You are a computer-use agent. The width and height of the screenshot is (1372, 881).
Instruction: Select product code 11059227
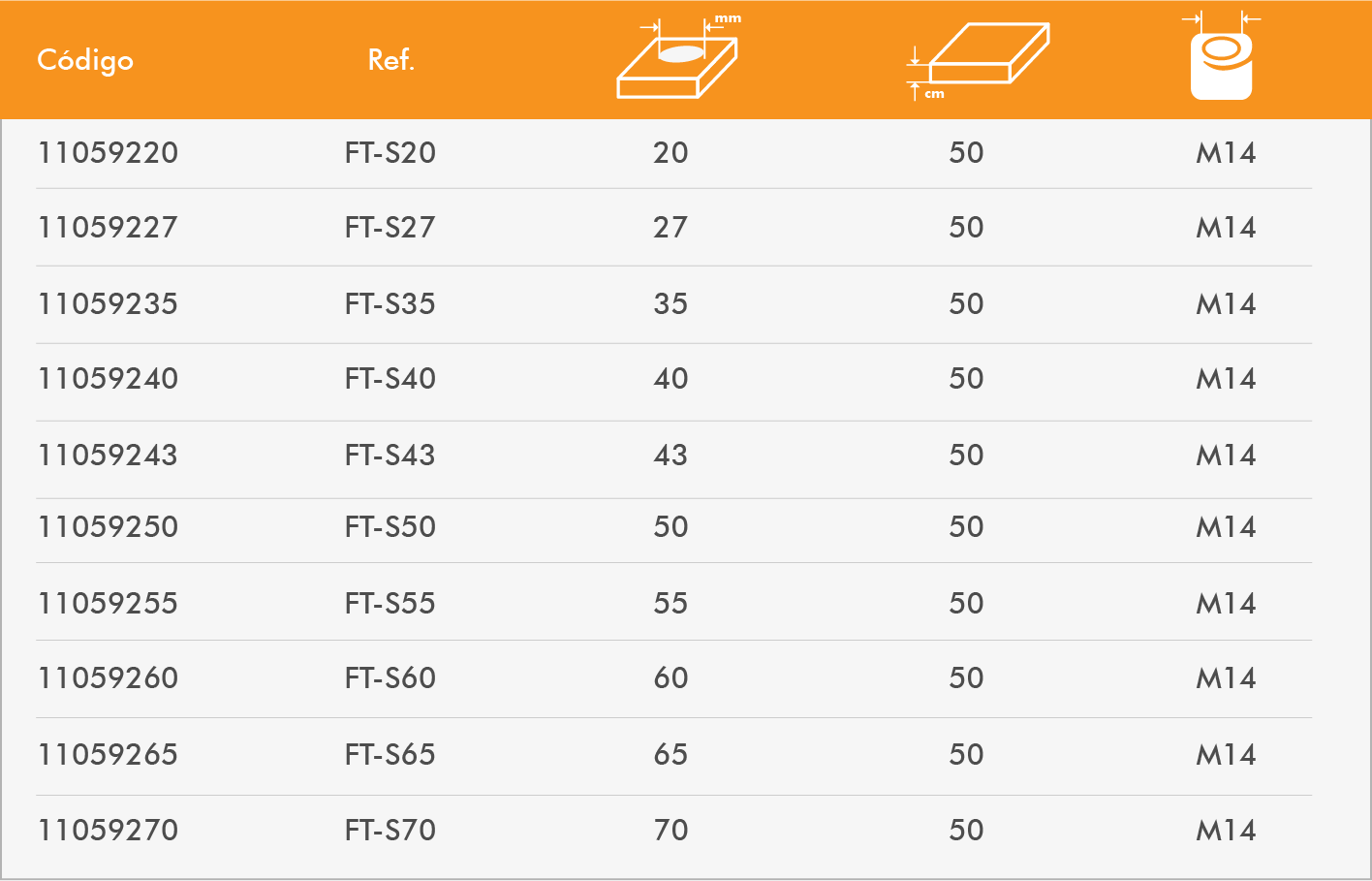coord(108,228)
